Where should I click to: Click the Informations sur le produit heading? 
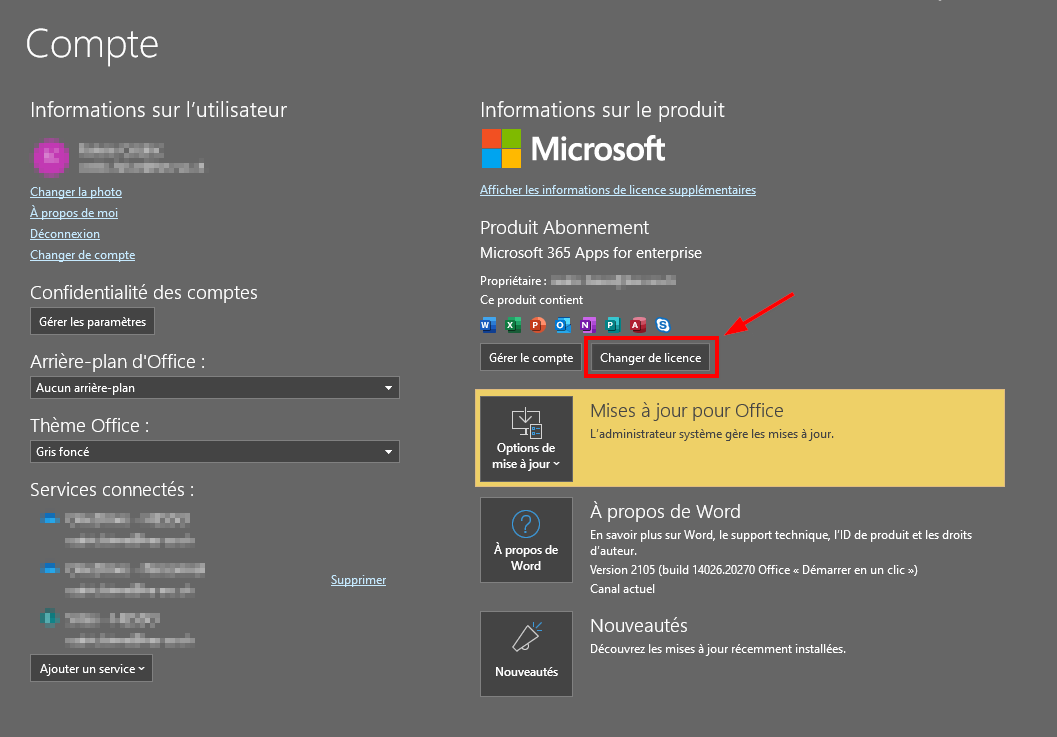coord(602,110)
